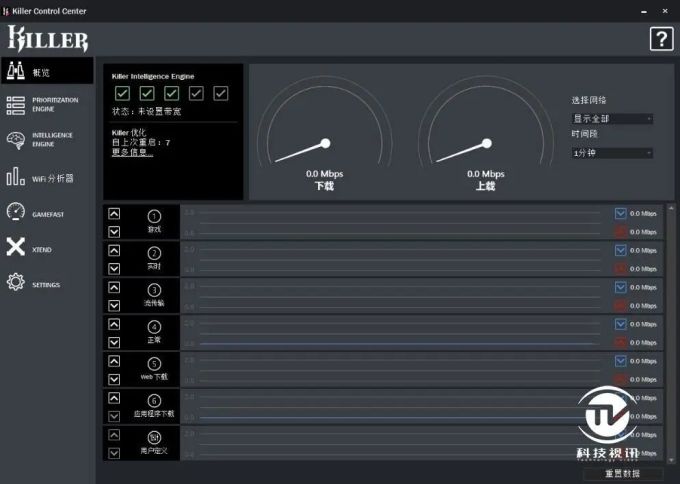680x484 pixels.
Task: Click up arrow in 实时 row
Action: [114, 250]
